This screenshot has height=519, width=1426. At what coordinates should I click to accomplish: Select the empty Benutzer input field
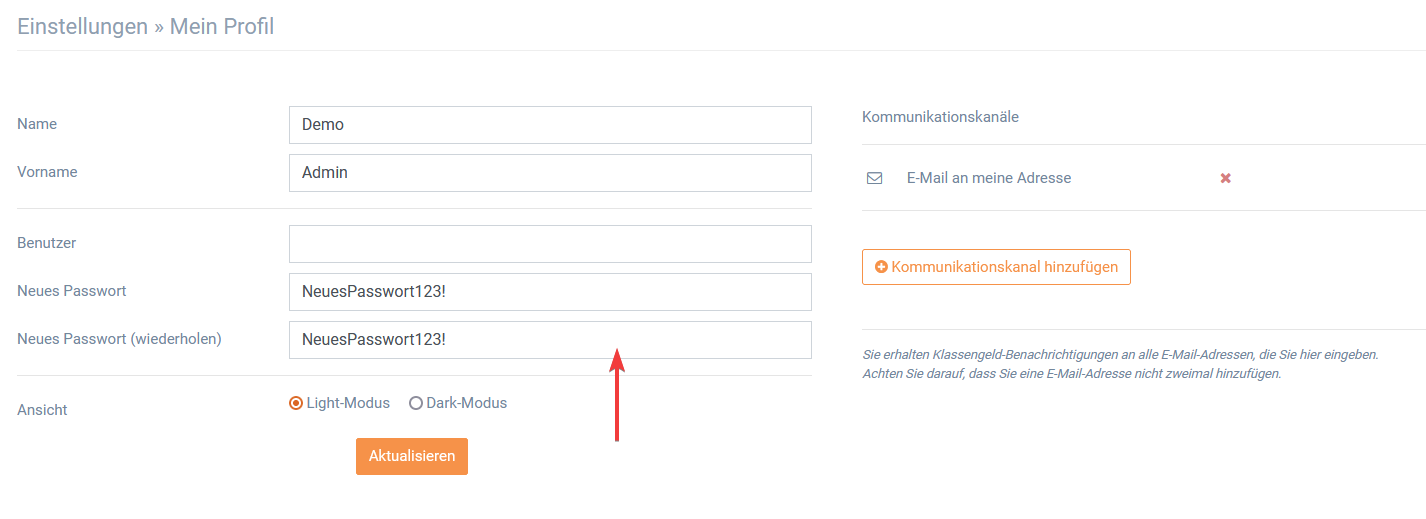coord(550,244)
